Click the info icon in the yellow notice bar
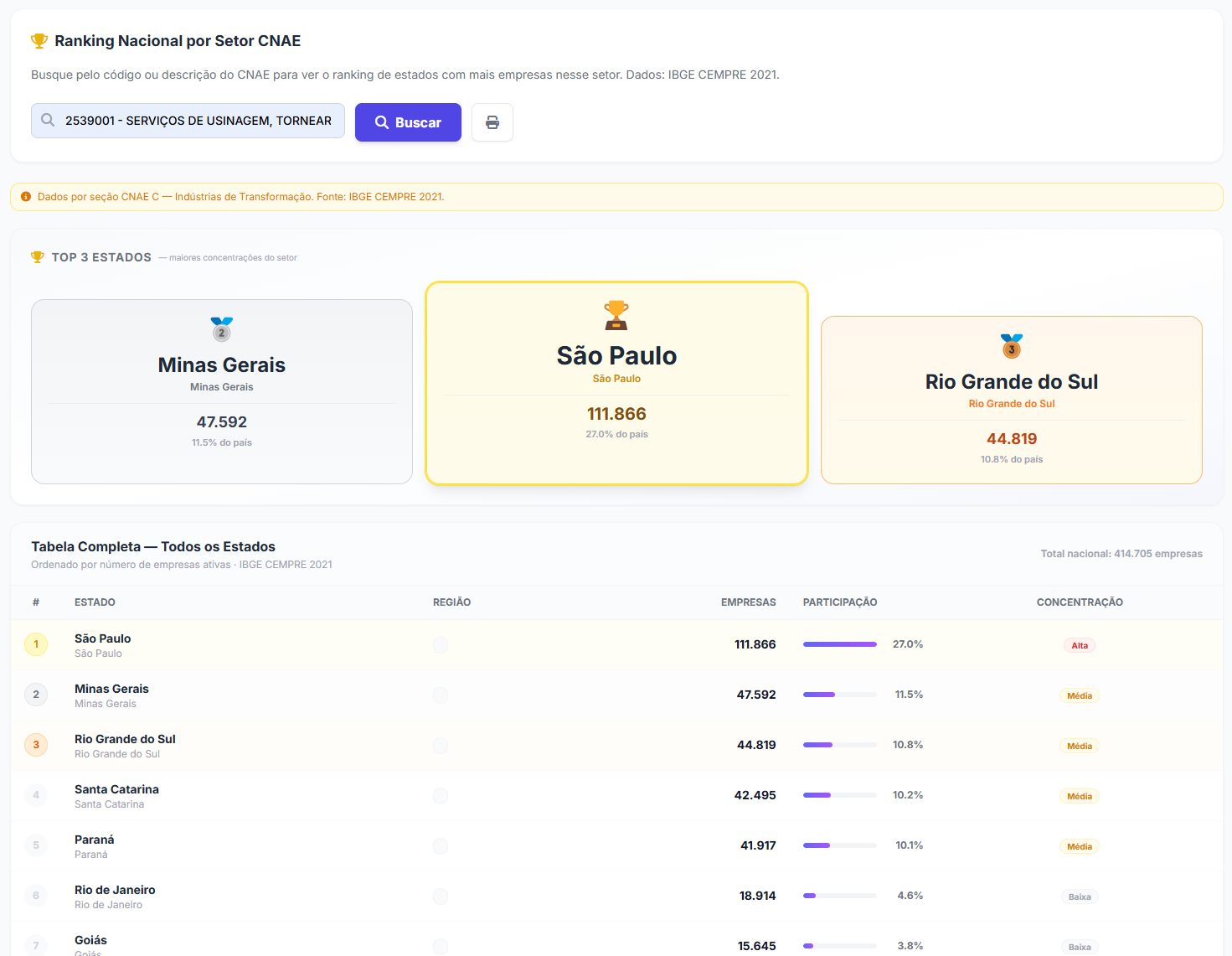The height and width of the screenshot is (956, 1232). point(26,197)
